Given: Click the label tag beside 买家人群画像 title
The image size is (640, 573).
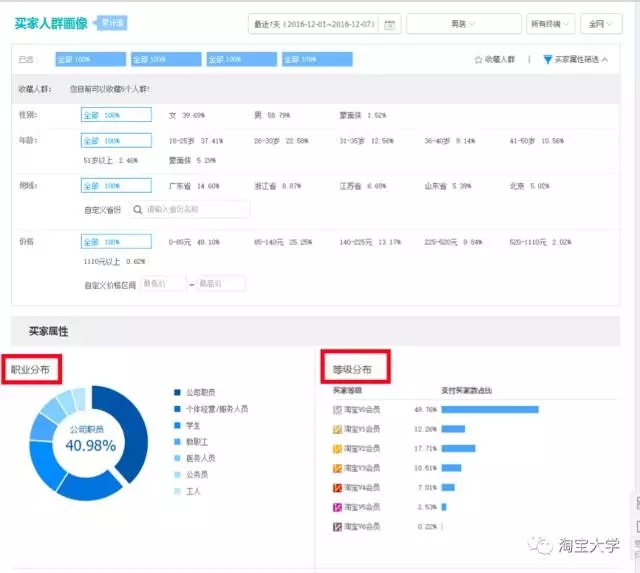Looking at the screenshot, I should tap(111, 23).
